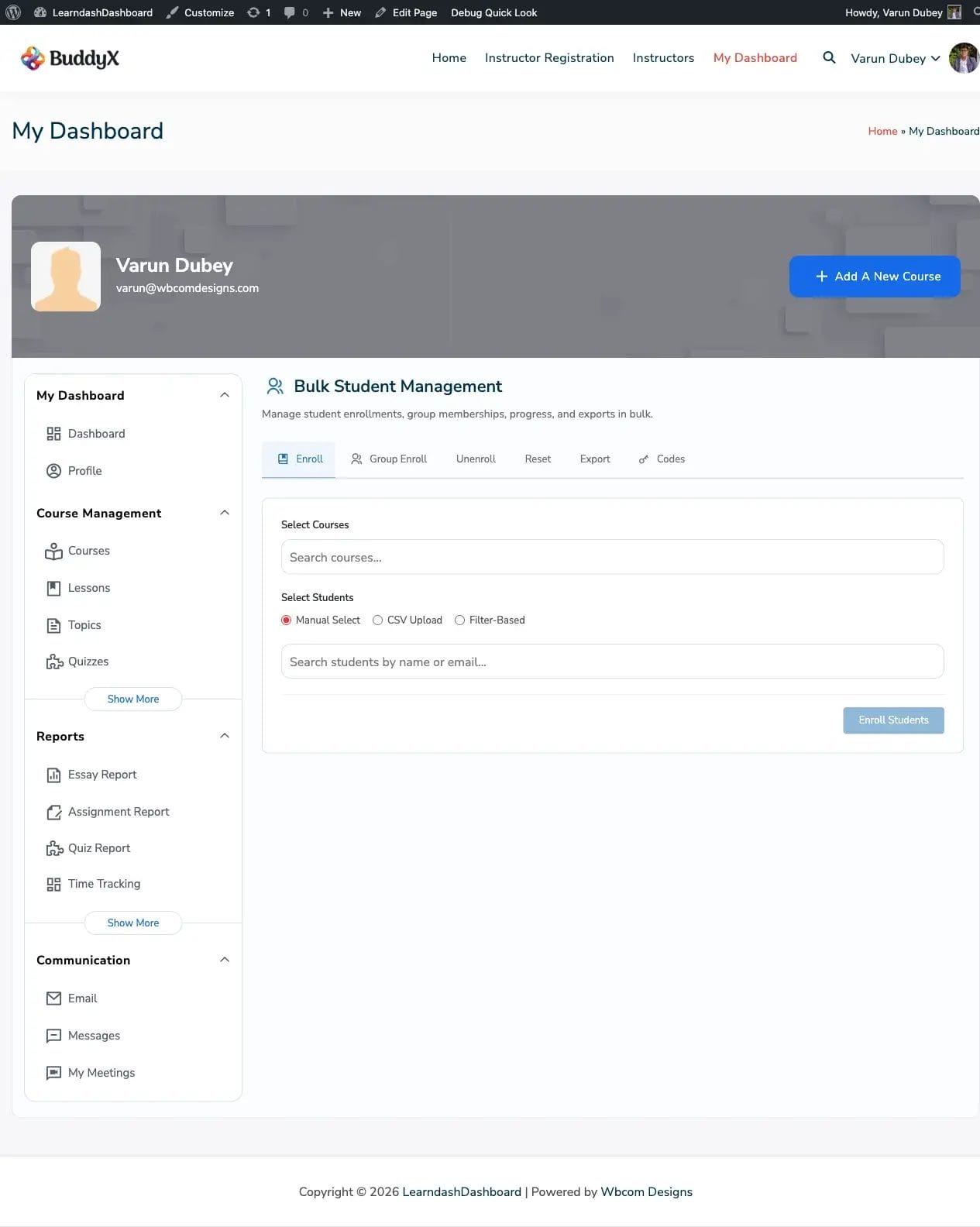The image size is (980, 1227).
Task: Follow the Home breadcrumb link
Action: [x=882, y=131]
